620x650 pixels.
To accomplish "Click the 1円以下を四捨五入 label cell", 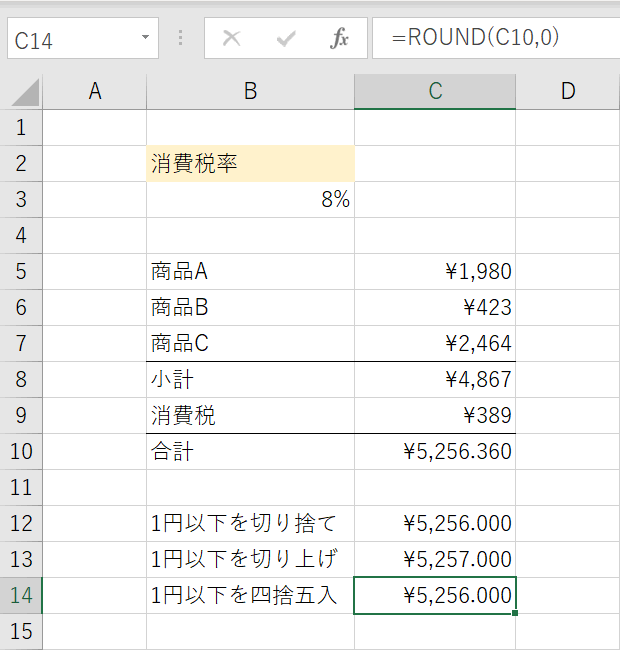I will tap(250, 596).
